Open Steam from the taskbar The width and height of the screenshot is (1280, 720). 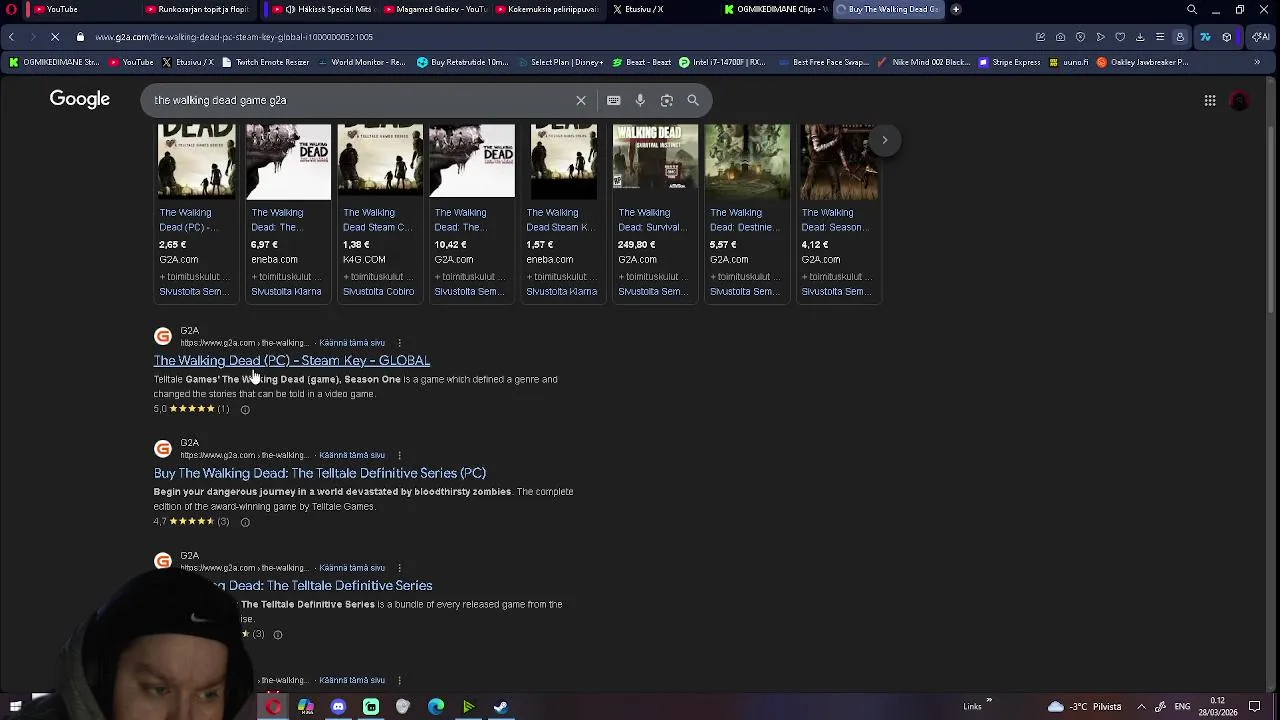coord(501,707)
